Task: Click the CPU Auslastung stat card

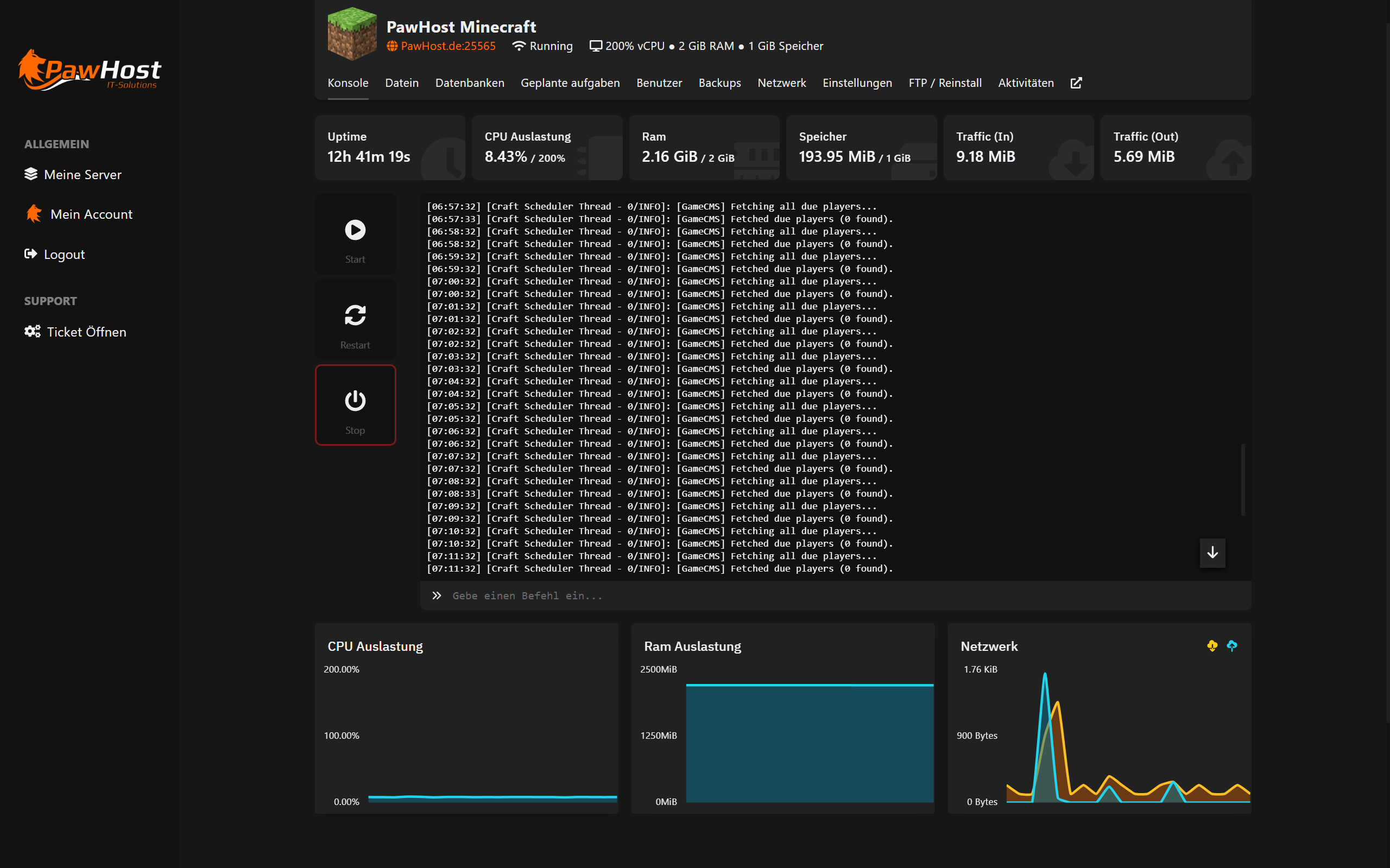Action: (x=547, y=148)
